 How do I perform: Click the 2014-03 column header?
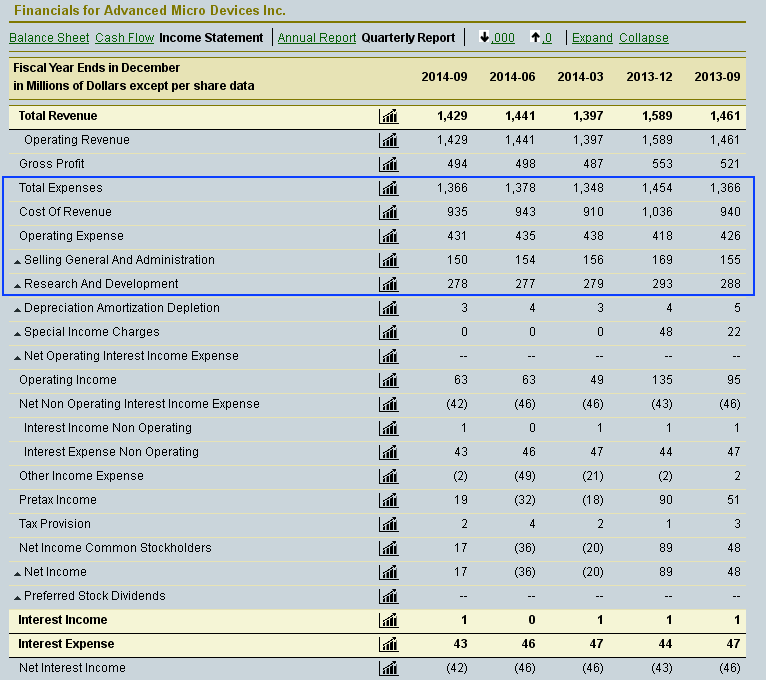tap(580, 77)
